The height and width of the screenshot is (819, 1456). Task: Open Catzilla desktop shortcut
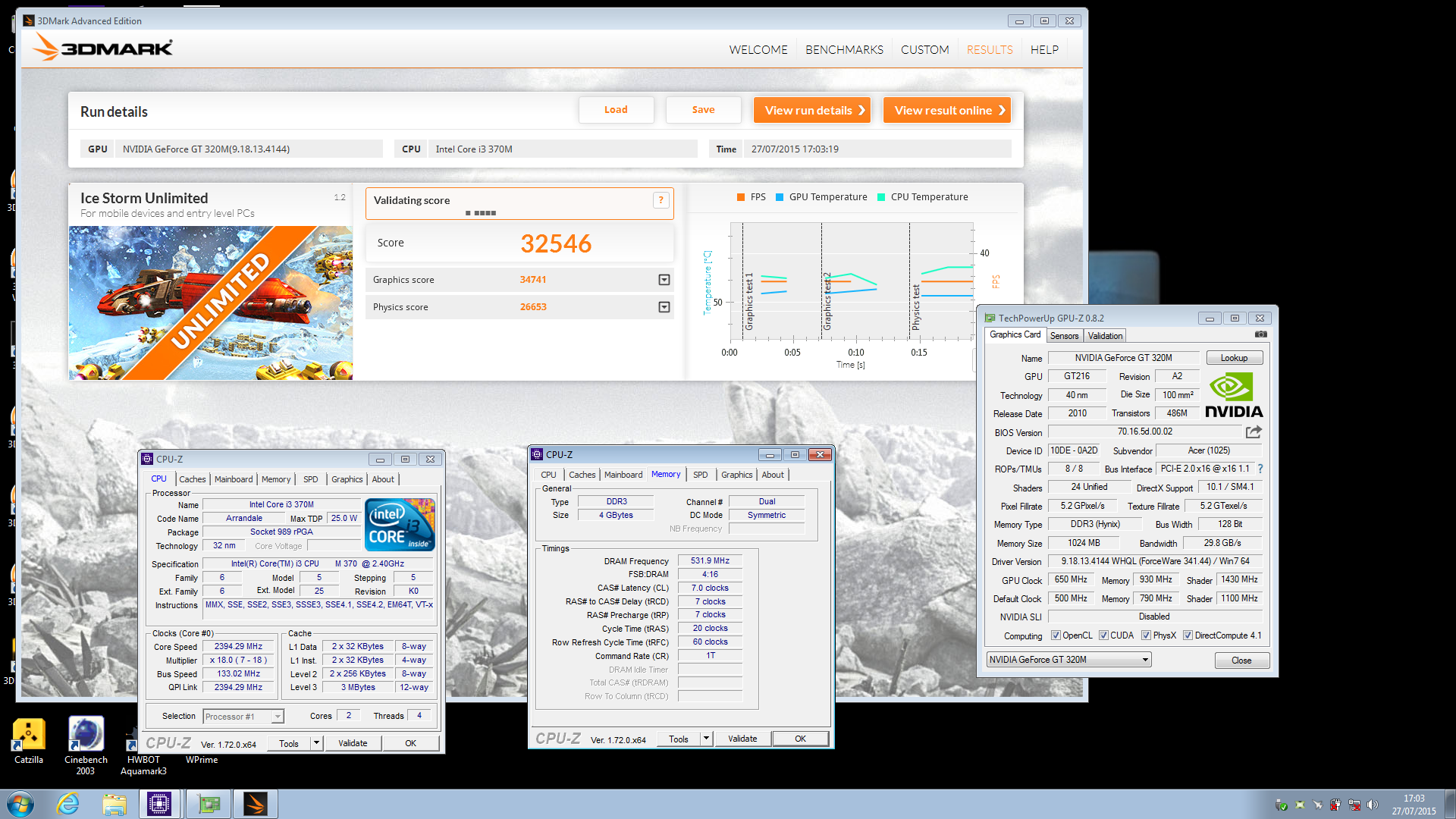(x=29, y=741)
